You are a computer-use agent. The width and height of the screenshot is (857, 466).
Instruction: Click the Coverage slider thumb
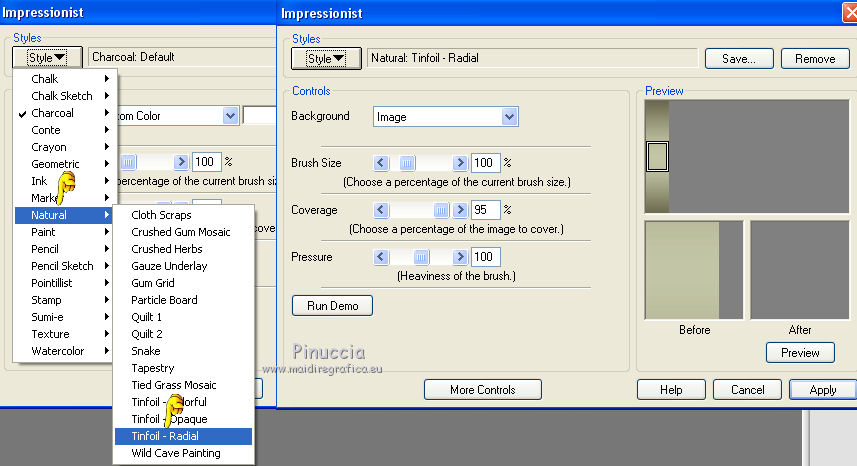(441, 210)
